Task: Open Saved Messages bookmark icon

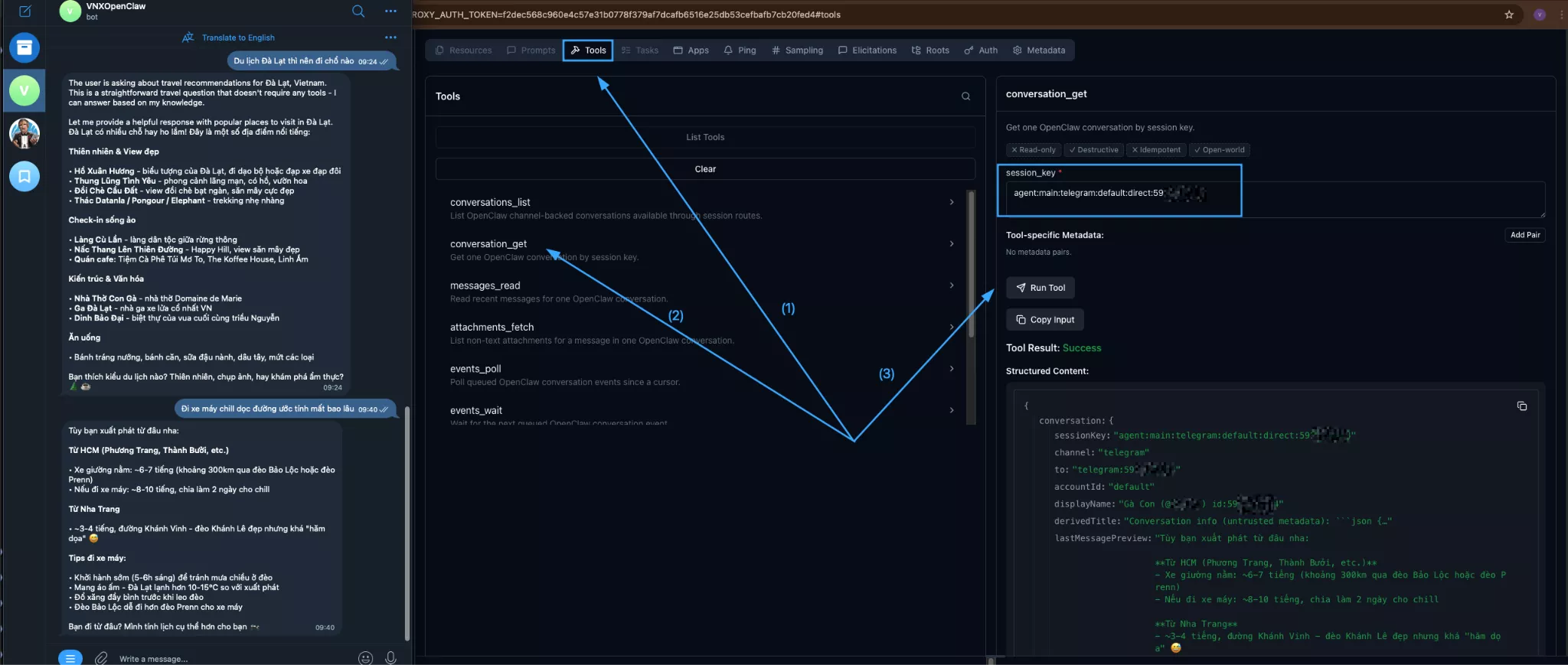Action: click(24, 177)
